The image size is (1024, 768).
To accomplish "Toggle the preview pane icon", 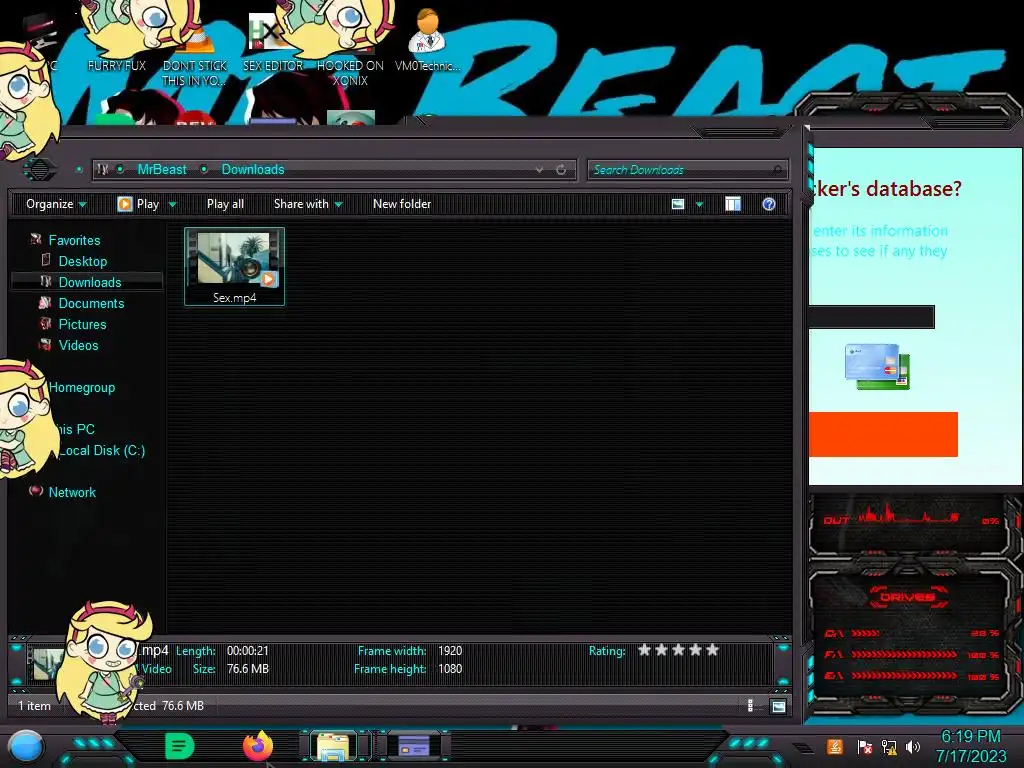I will [733, 204].
